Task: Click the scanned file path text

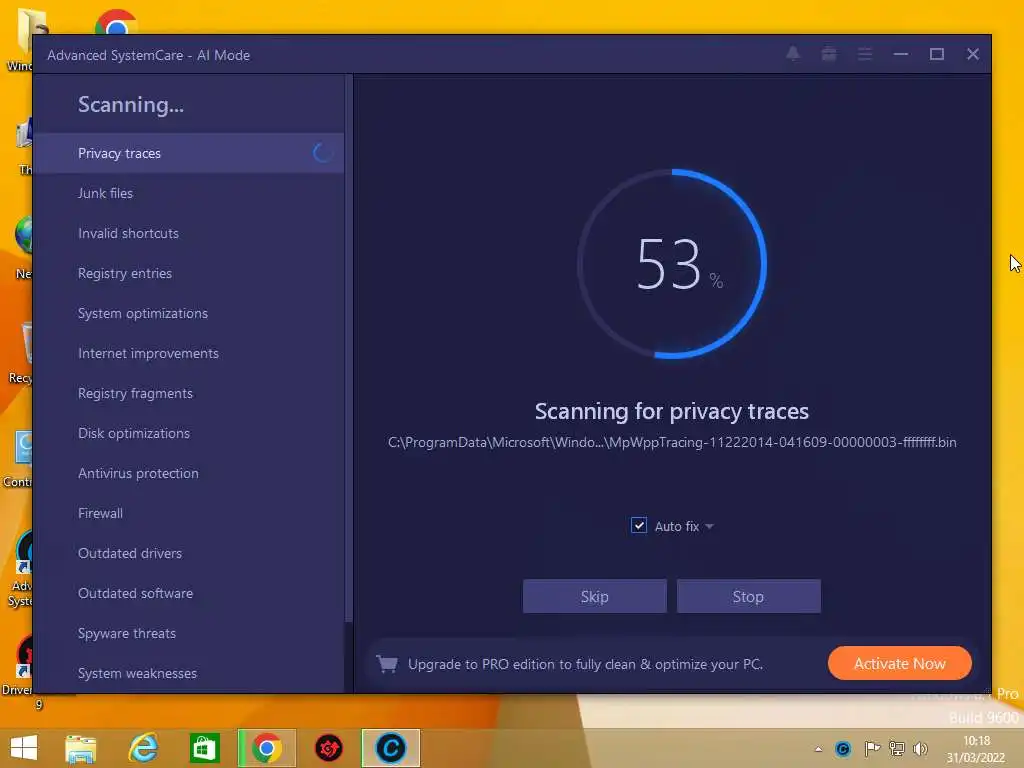Action: pyautogui.click(x=672, y=442)
